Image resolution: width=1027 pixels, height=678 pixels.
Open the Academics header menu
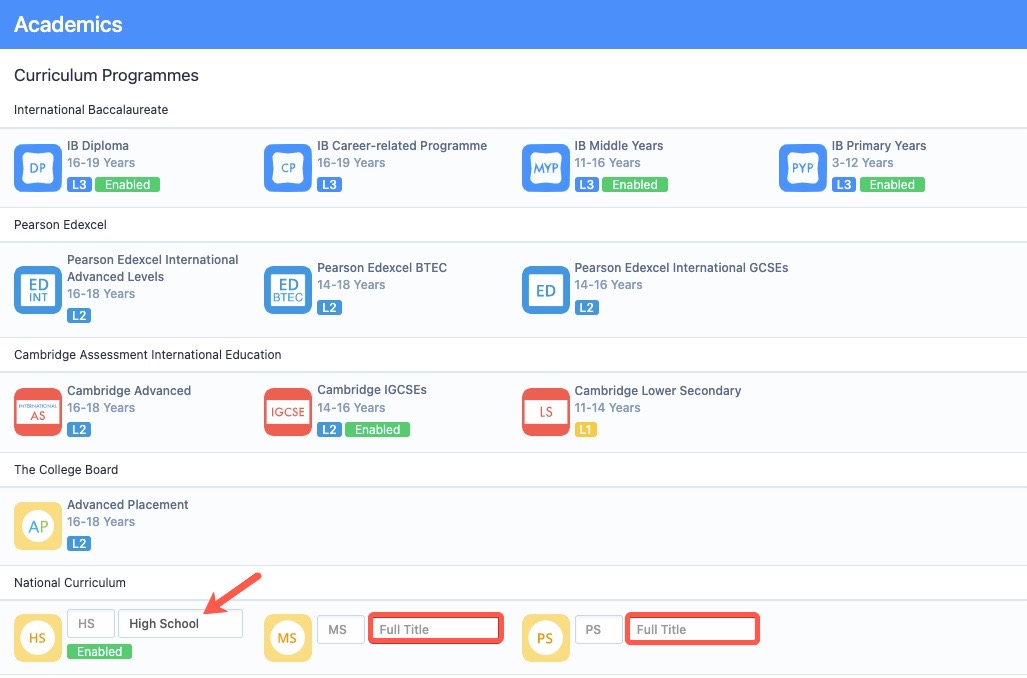(67, 24)
